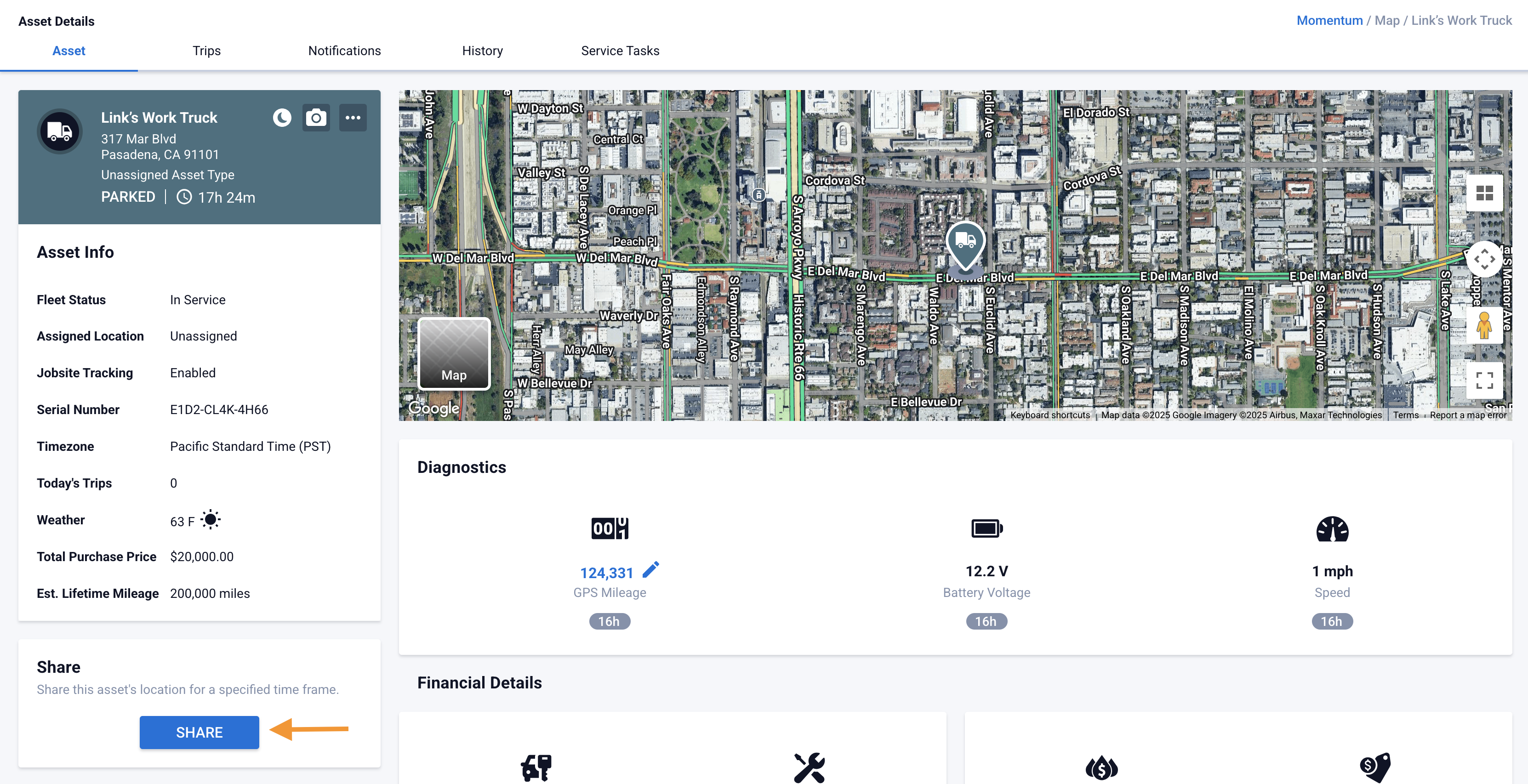This screenshot has height=784, width=1528.
Task: Click the map camera pan control
Action: [x=1484, y=259]
